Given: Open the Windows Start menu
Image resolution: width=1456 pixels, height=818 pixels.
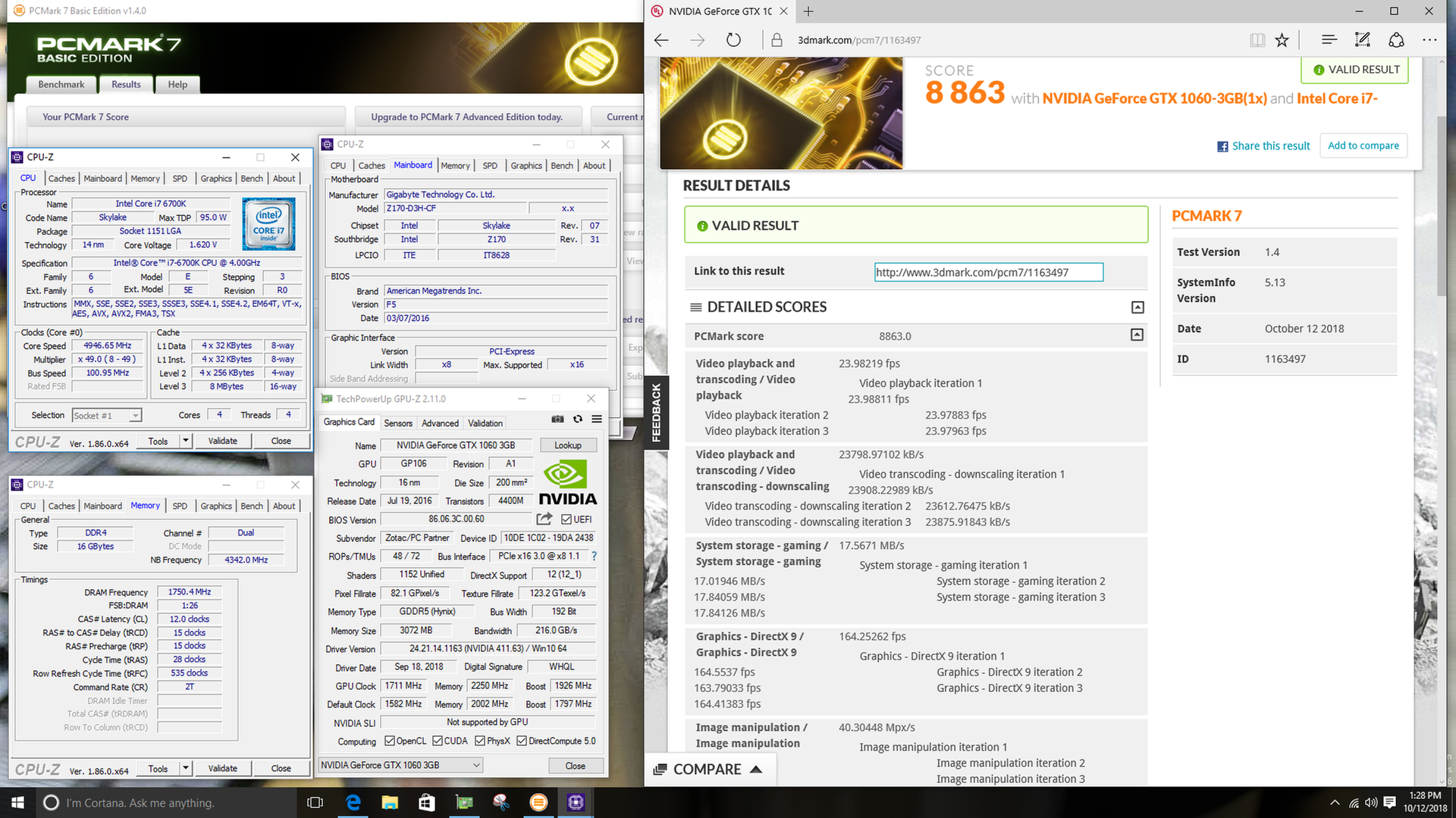Looking at the screenshot, I should click(x=18, y=803).
